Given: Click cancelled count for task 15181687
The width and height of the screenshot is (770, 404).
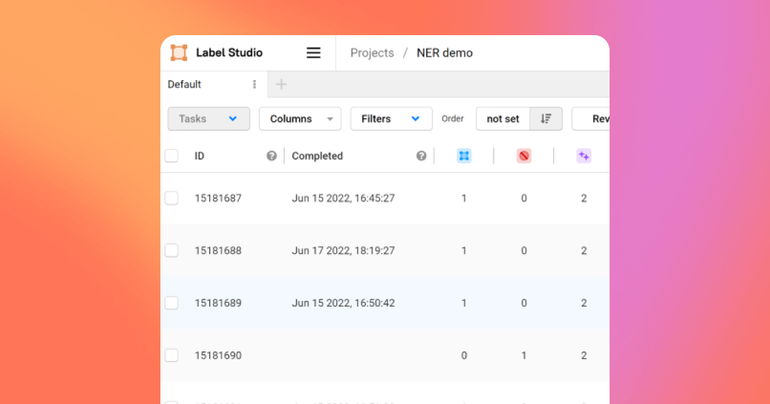Looking at the screenshot, I should 524,198.
